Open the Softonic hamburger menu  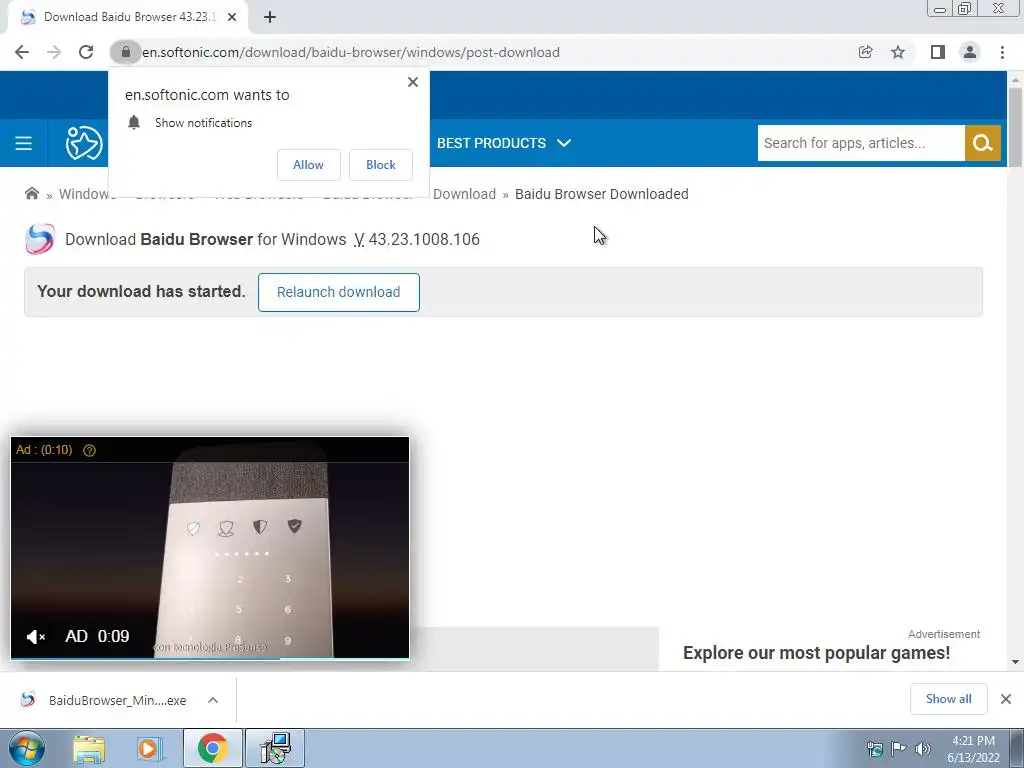[x=24, y=143]
